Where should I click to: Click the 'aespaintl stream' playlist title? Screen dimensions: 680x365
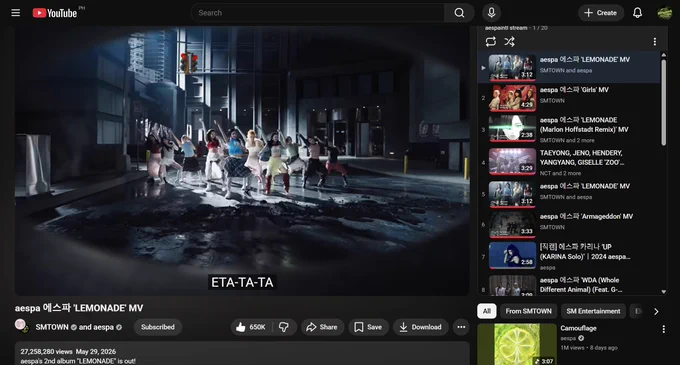click(506, 28)
